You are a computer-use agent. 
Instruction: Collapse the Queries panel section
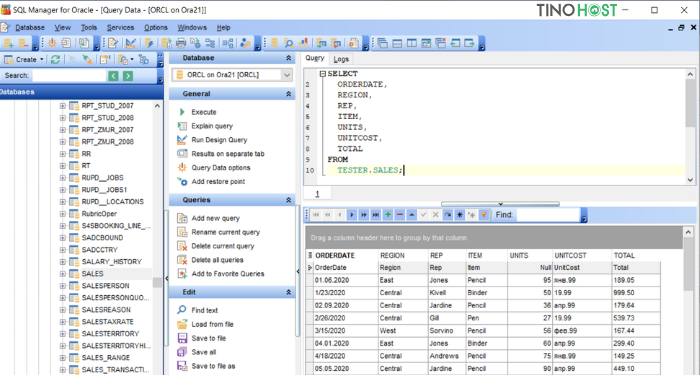tap(288, 200)
